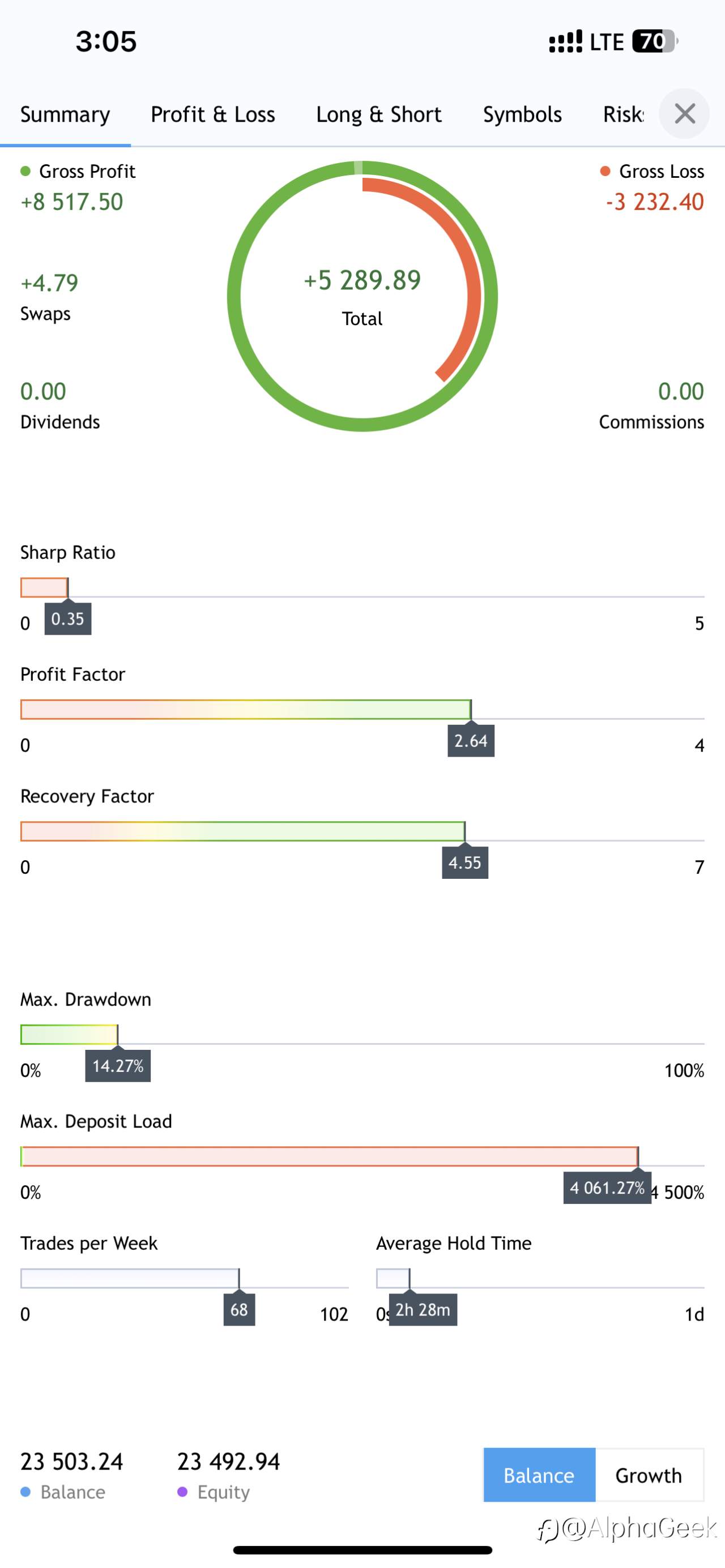The height and width of the screenshot is (1568, 725).
Task: Tap the Max. Drawdown 14.27% marker
Action: pos(118,1065)
